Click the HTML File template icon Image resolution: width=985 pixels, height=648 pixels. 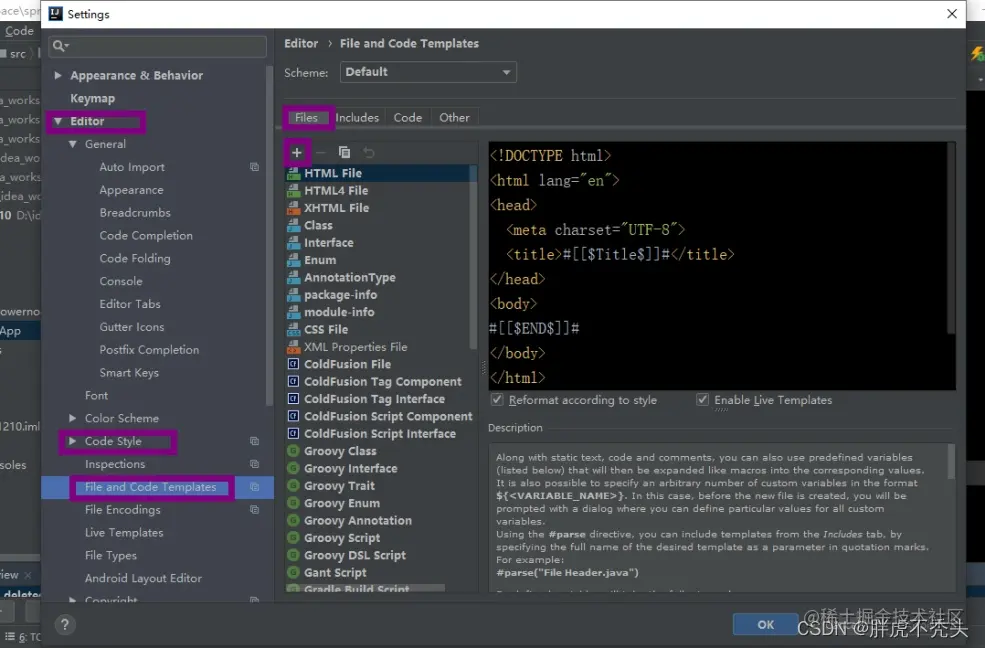click(293, 173)
